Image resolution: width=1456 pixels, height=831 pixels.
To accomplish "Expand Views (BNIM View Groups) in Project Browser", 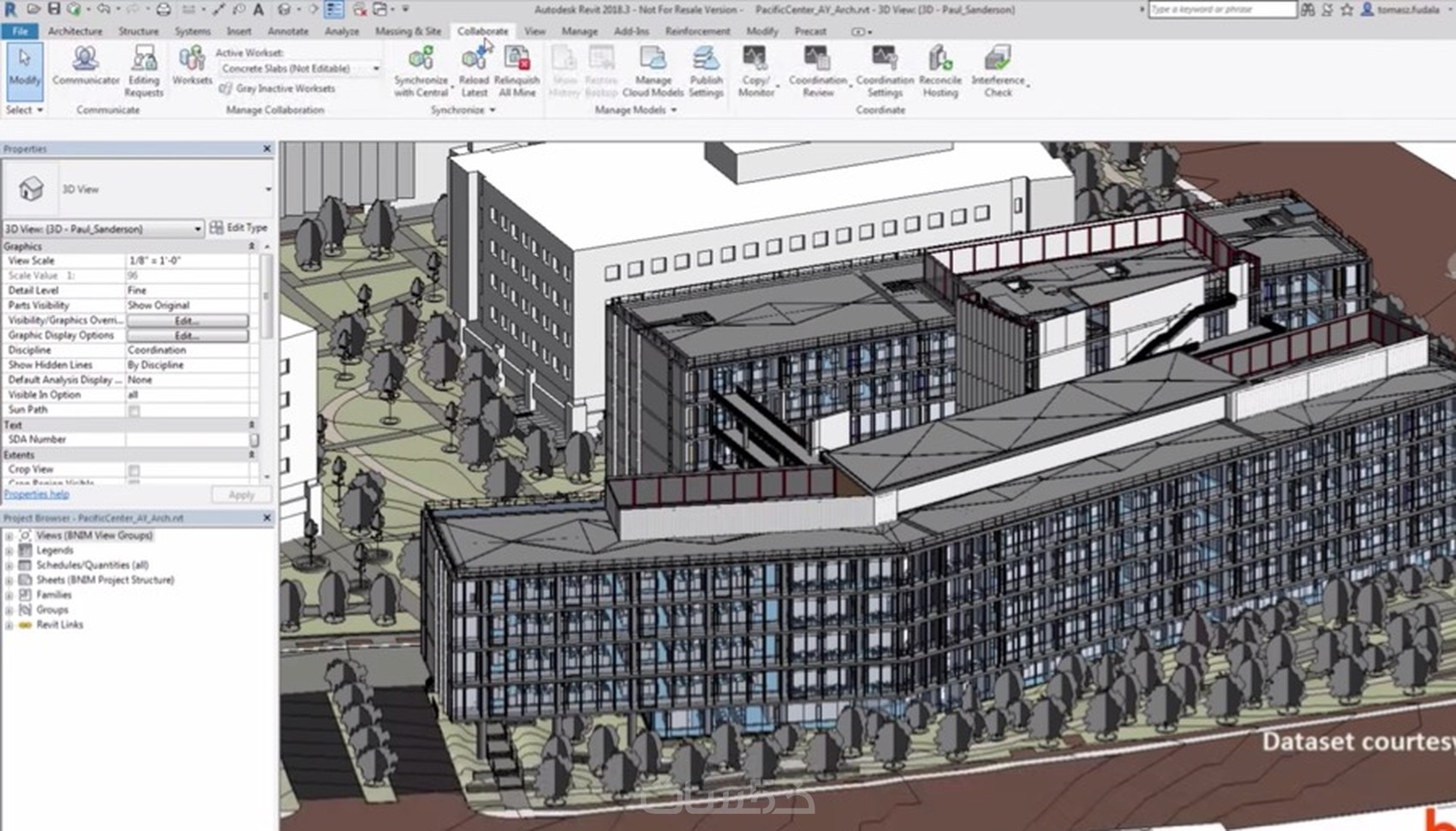I will tap(9, 535).
